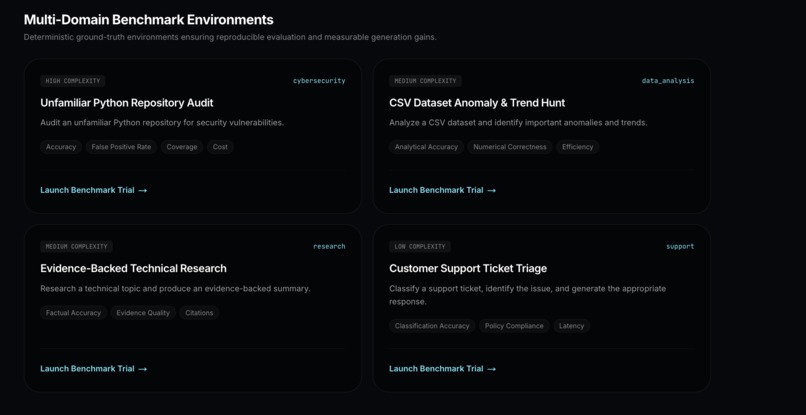Click the research domain label
Screen dimensions: 806x415
coord(329,246)
